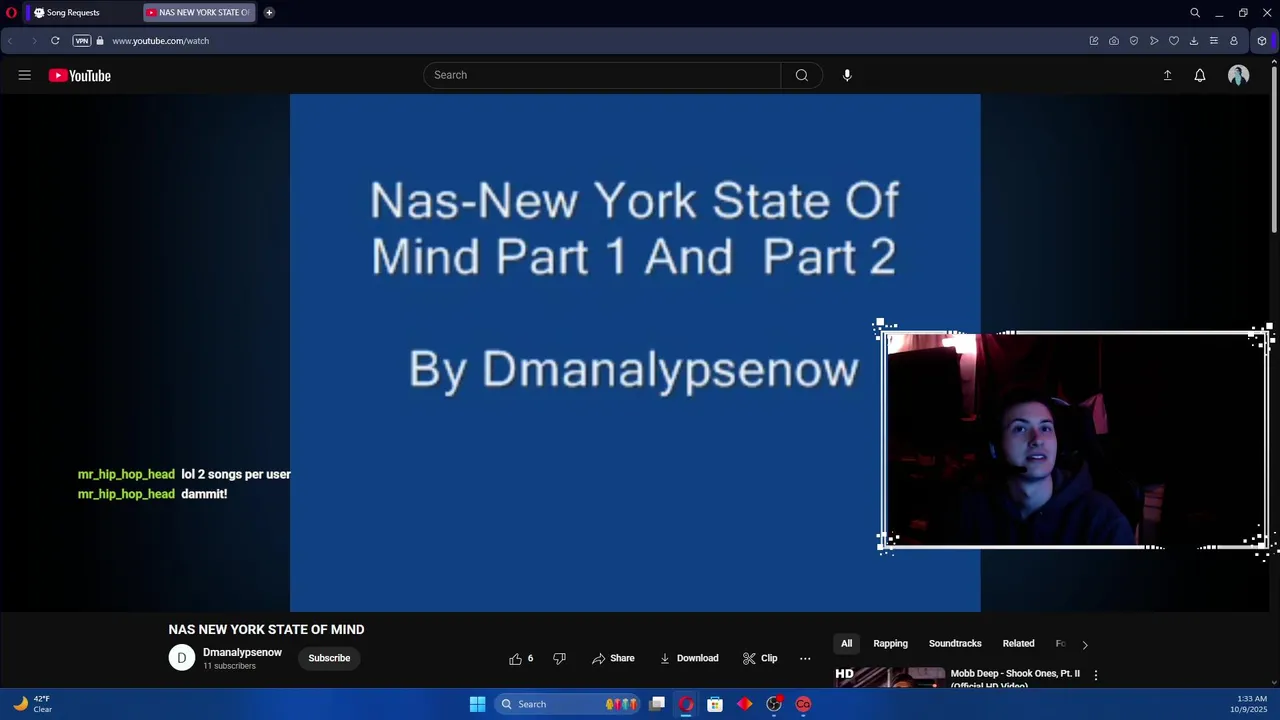This screenshot has width=1280, height=720.
Task: Open the Opera Flow send arrow icon
Action: coord(1154,41)
